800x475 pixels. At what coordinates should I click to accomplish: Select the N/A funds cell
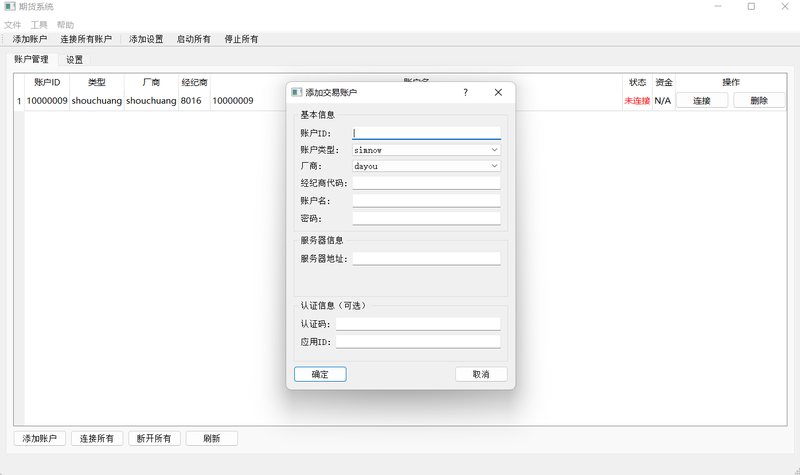[x=663, y=101]
